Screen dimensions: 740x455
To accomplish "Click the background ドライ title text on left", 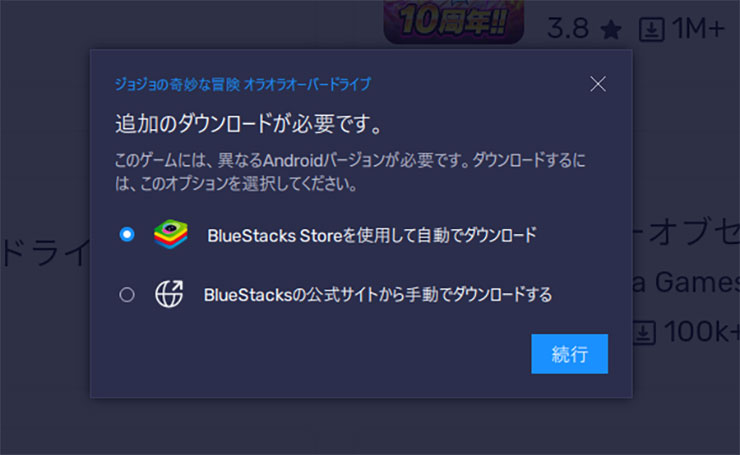I will [x=45, y=253].
